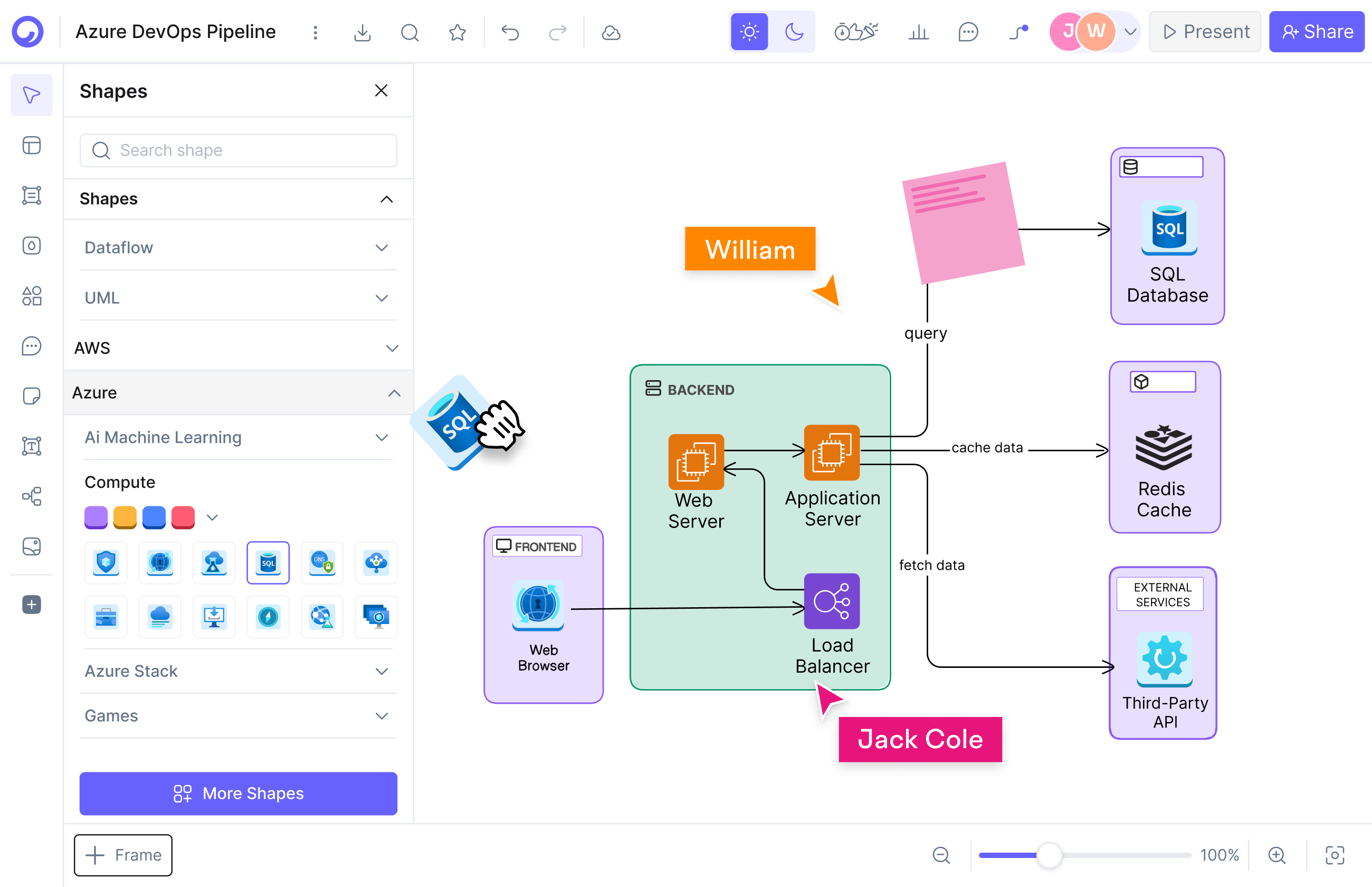The width and height of the screenshot is (1372, 887).
Task: Expand Ai Machine Learning category
Action: (239, 437)
